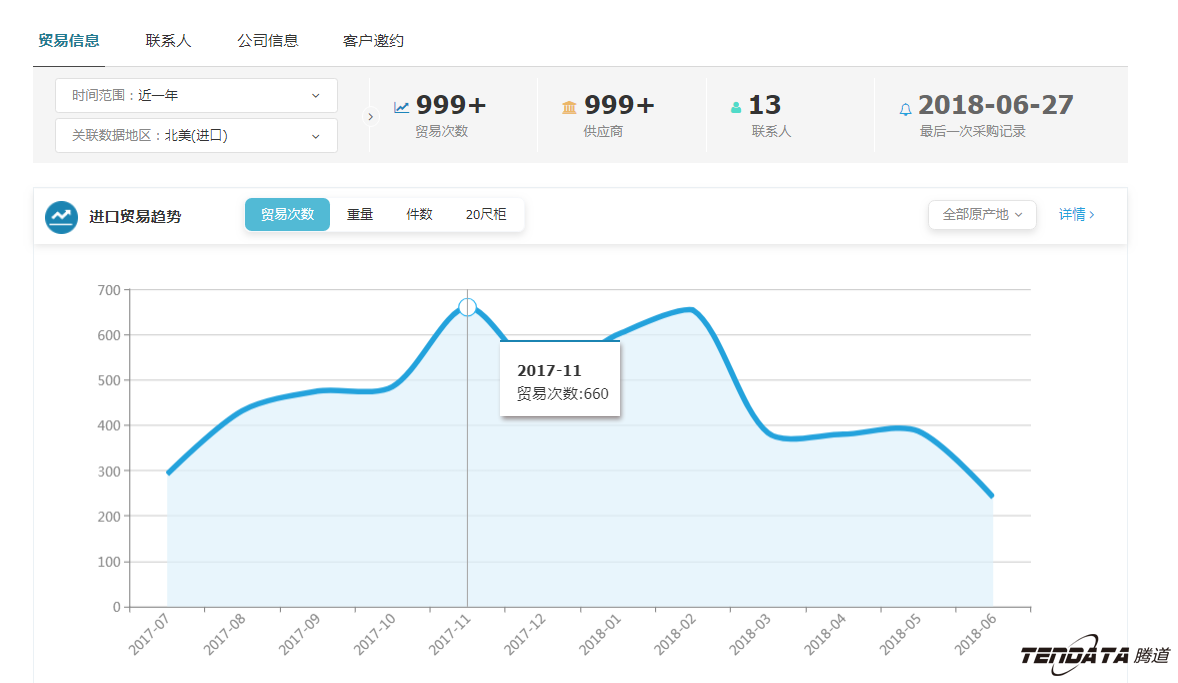Select the 贸易次数 chart metric

point(287,214)
